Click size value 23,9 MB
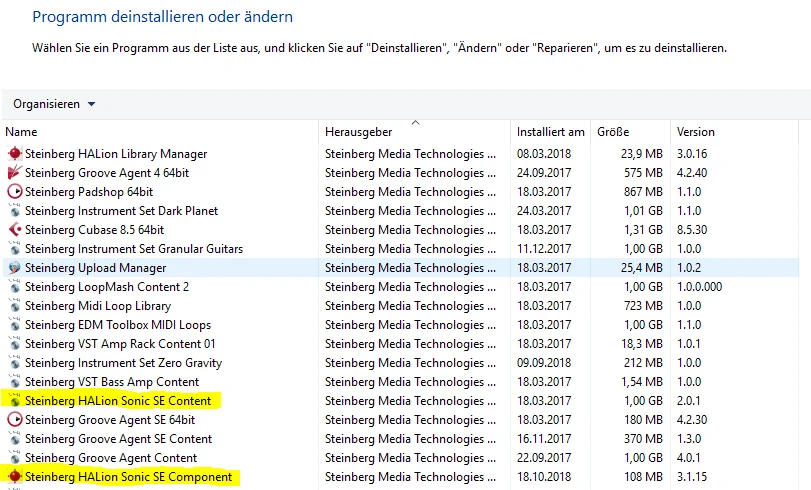The image size is (811, 490). (641, 154)
